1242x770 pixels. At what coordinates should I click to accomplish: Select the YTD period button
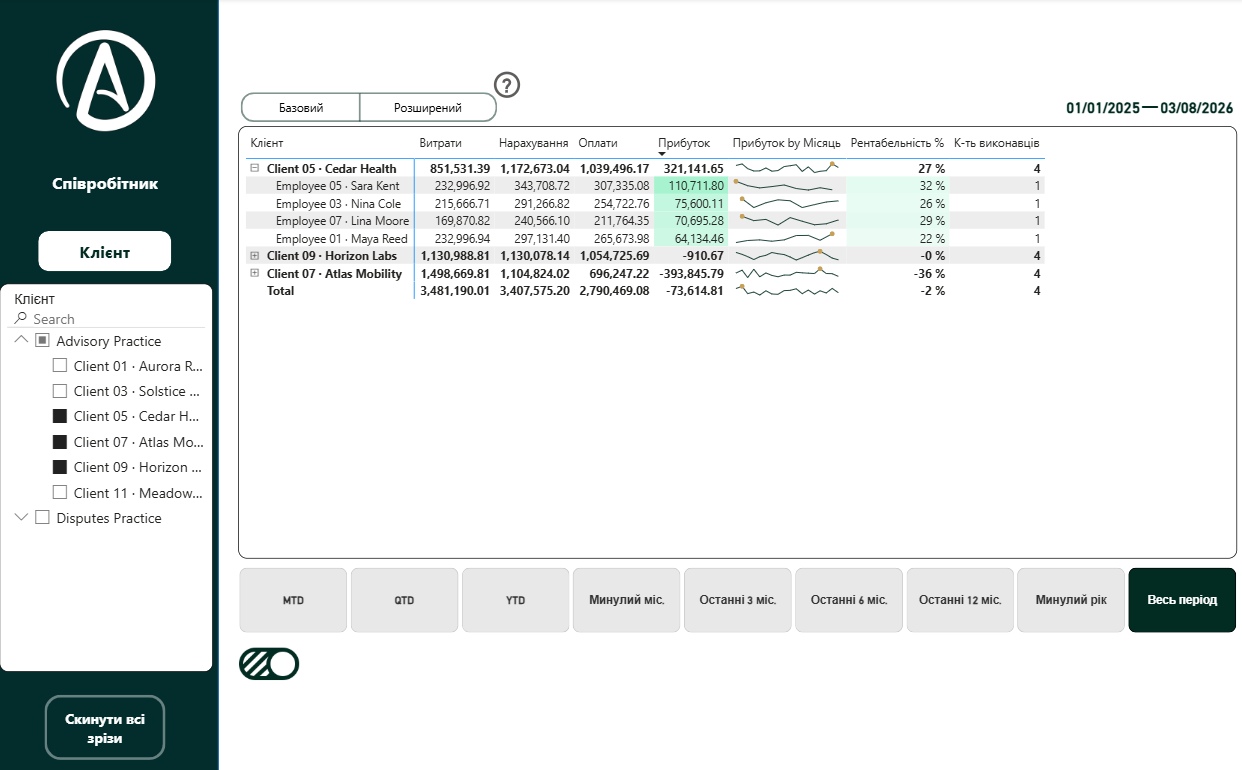tap(515, 600)
